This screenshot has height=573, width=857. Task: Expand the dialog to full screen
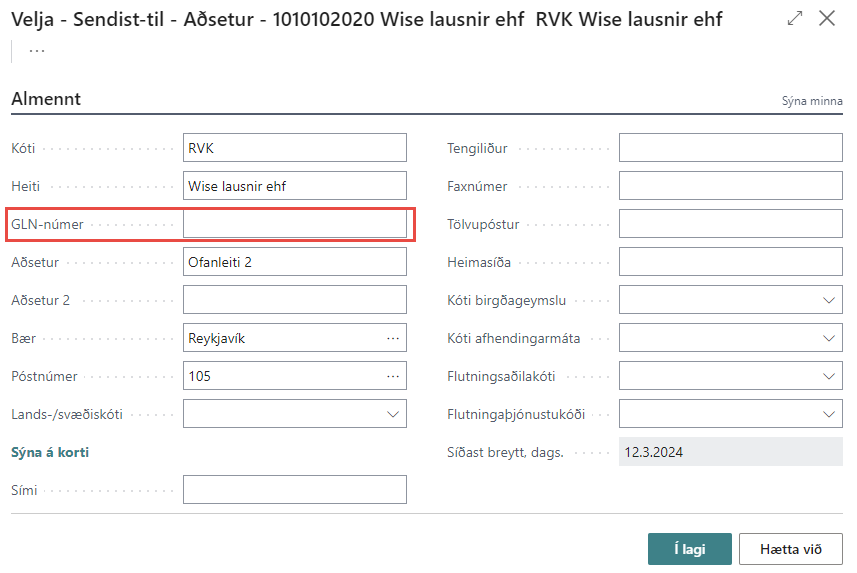(x=795, y=19)
